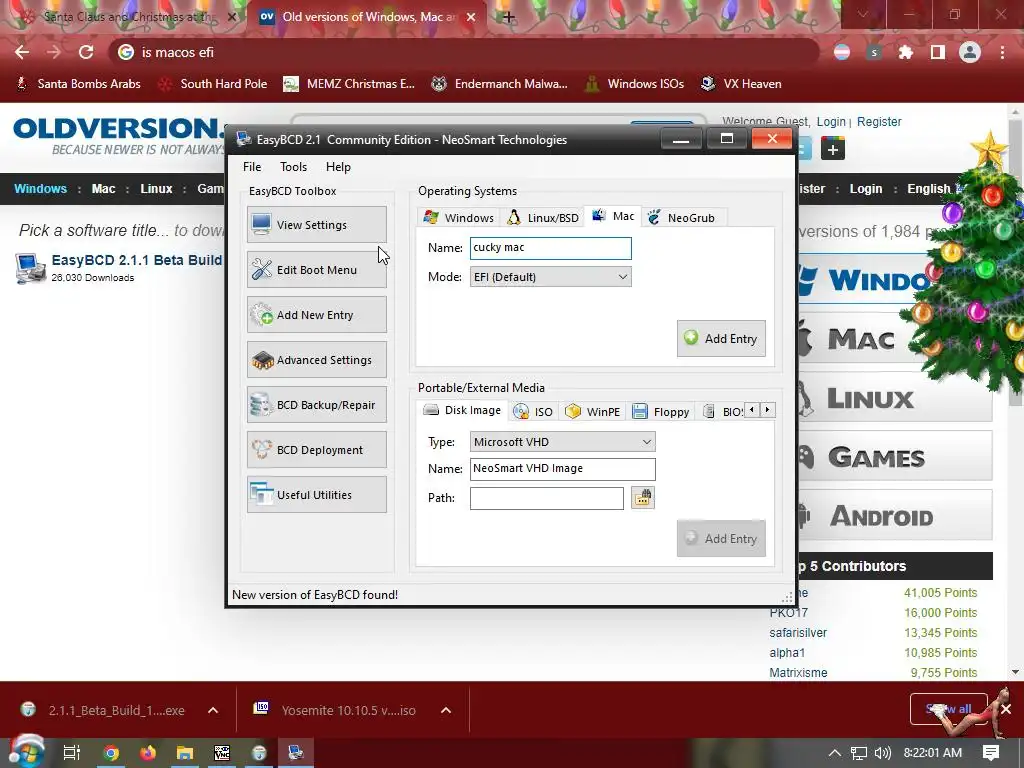Open the Windows ISOs bookmark
Viewport: 1024px width, 768px height.
pyautogui.click(x=634, y=84)
